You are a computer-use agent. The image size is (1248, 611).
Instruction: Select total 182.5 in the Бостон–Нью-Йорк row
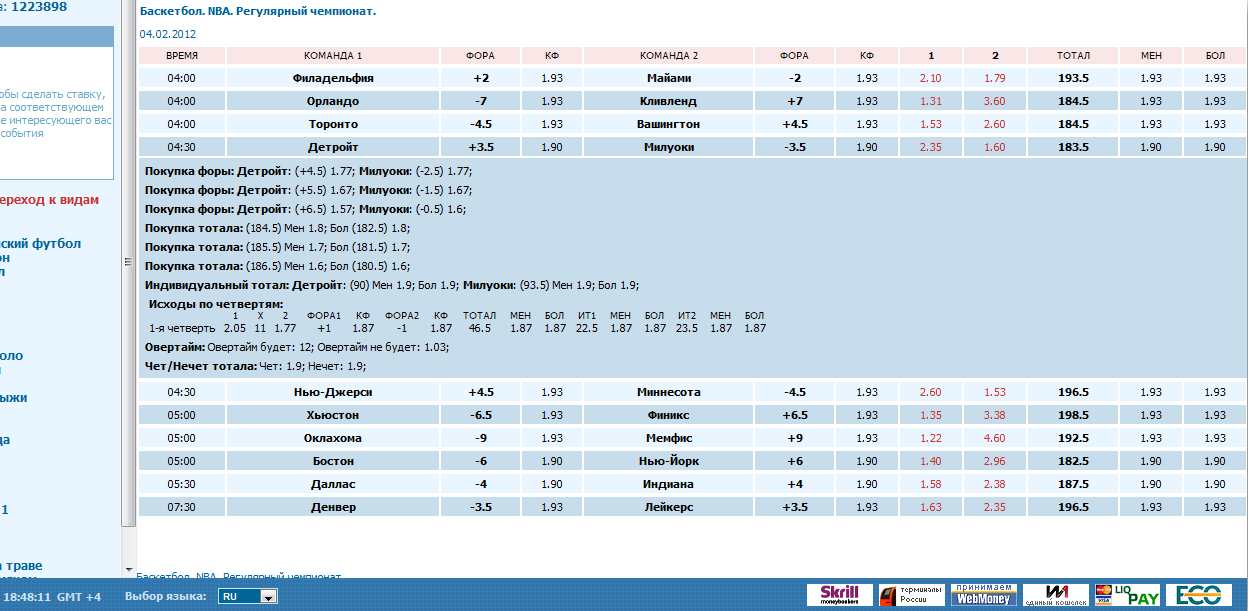point(1073,461)
